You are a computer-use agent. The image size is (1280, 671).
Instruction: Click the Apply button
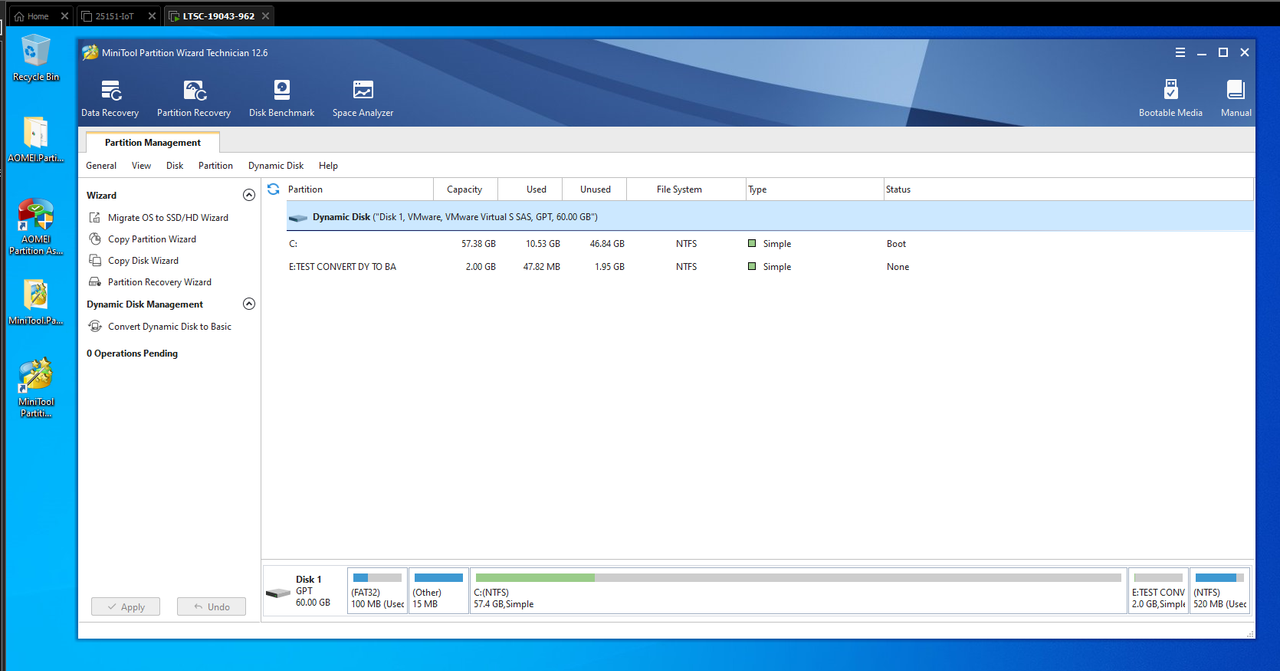[x=125, y=607]
